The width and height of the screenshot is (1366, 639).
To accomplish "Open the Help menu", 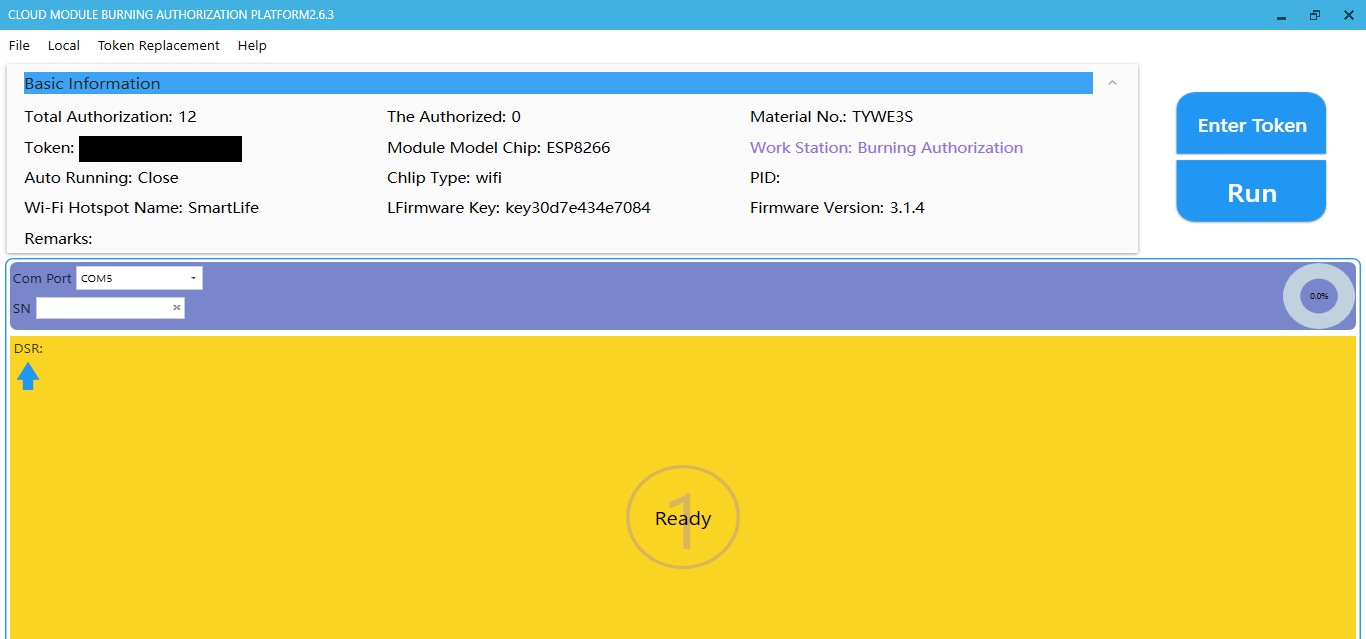I will (x=252, y=45).
